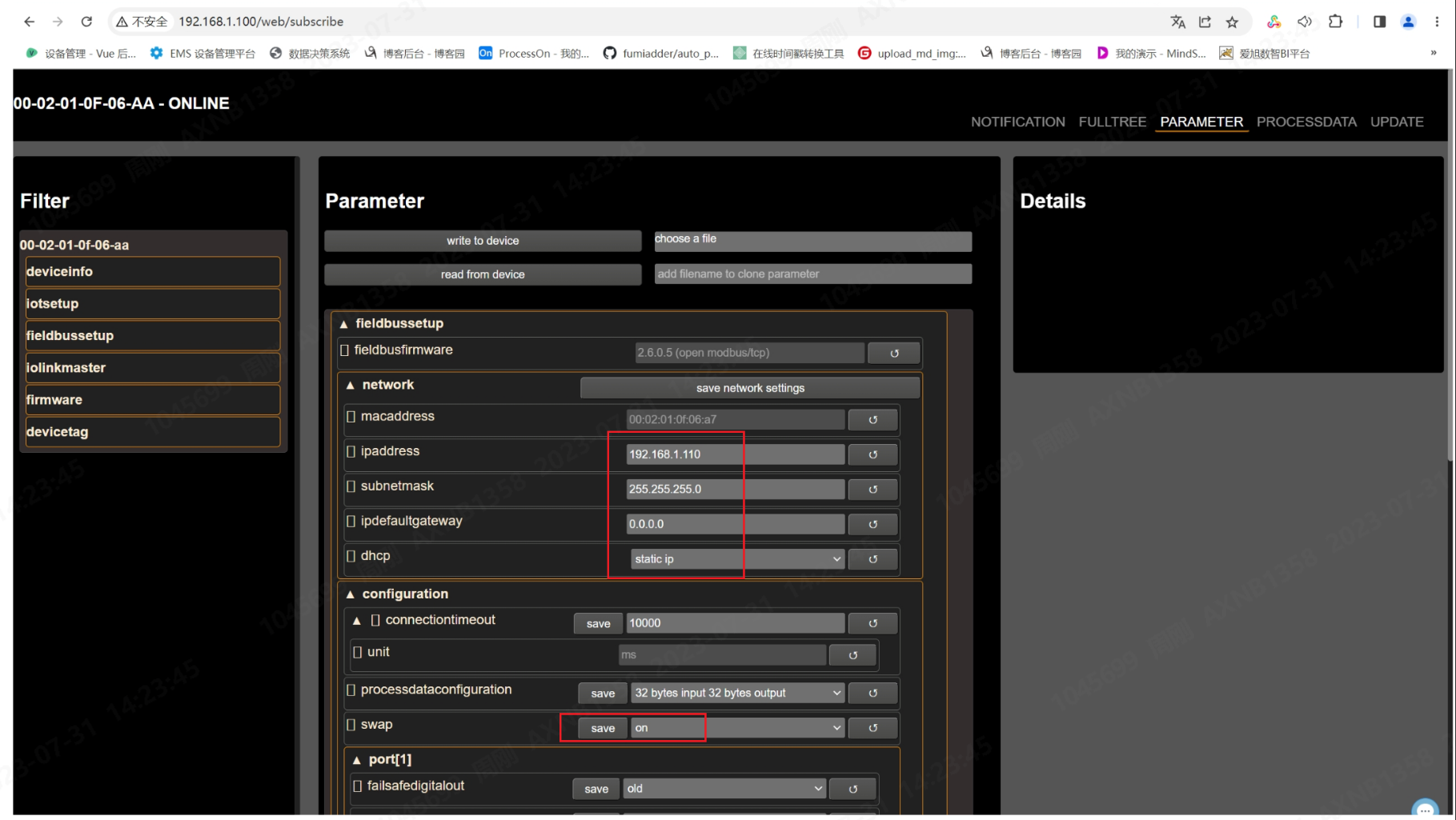Open the processdataconfiguration bytes dropdown

(x=737, y=693)
